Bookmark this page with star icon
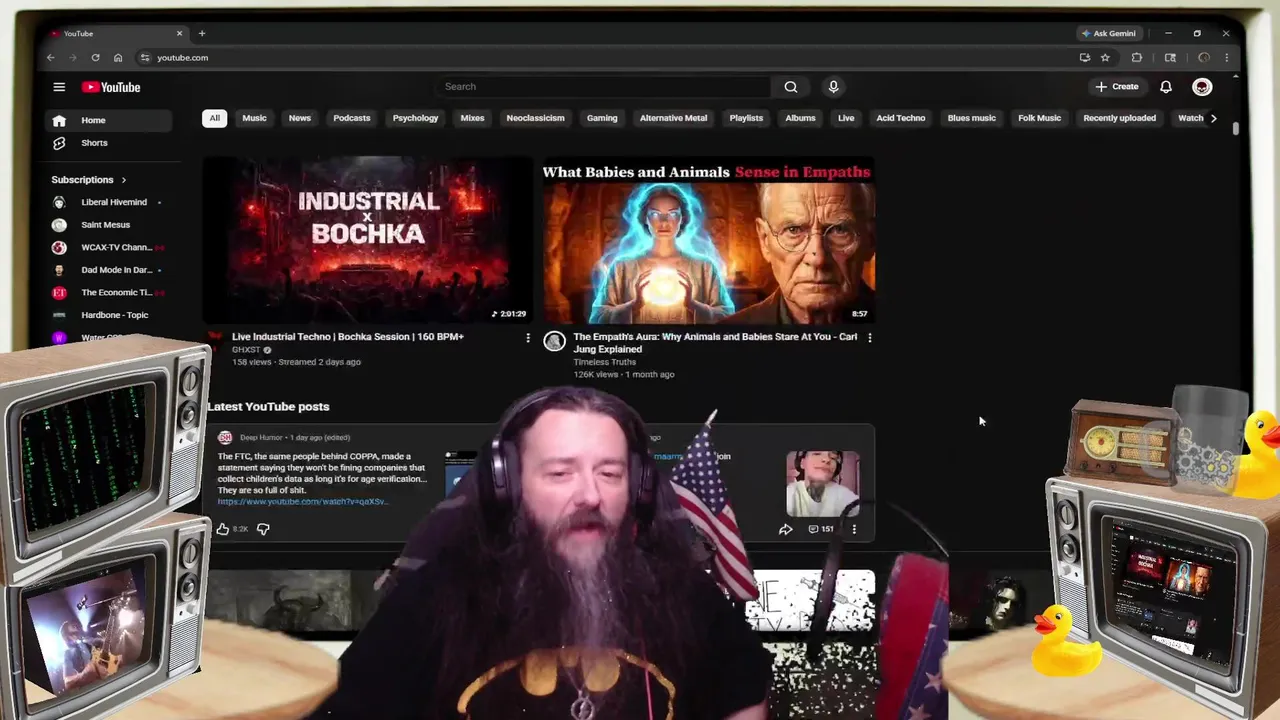Image resolution: width=1280 pixels, height=720 pixels. coord(1105,58)
